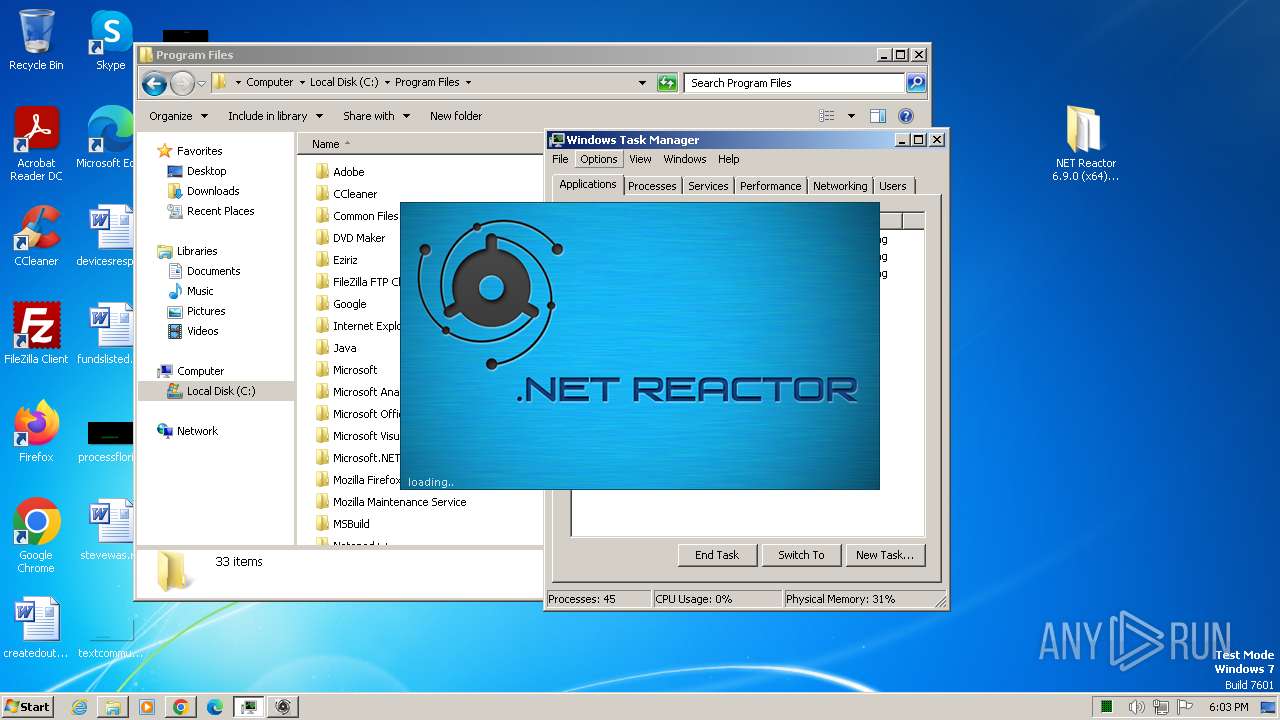Click the refresh button in Explorer address bar

667,83
